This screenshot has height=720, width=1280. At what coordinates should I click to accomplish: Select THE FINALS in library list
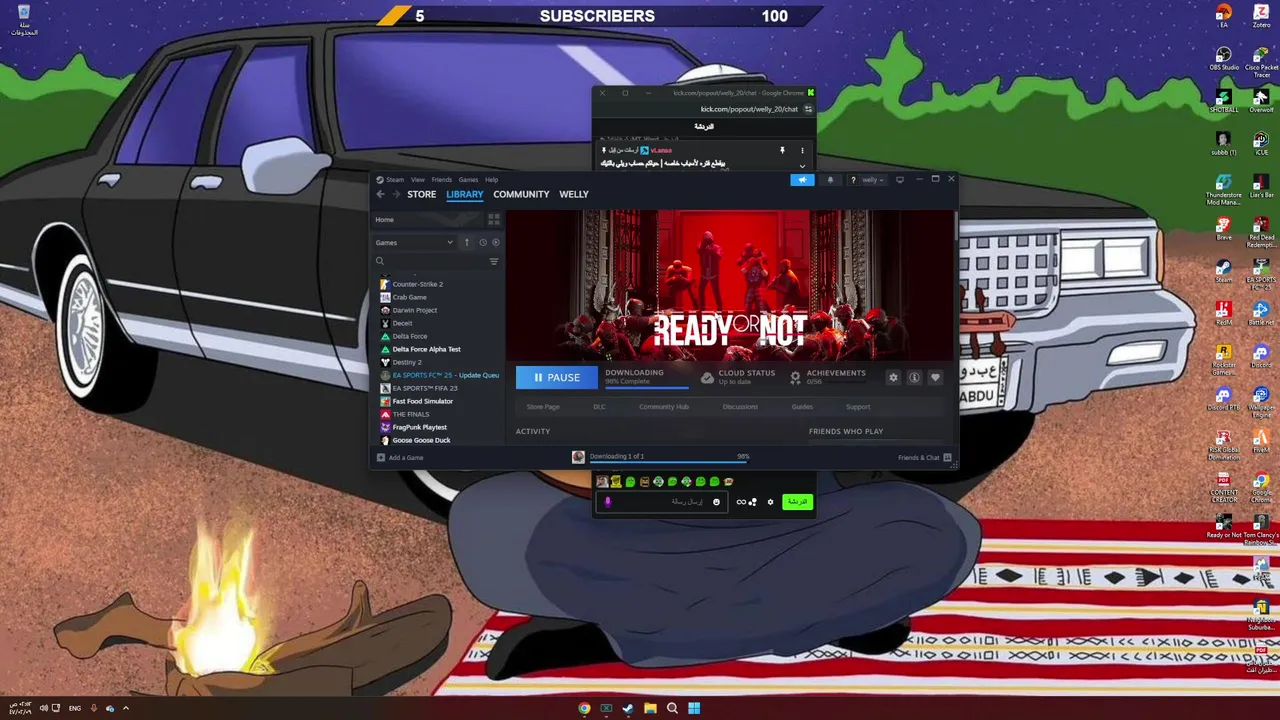click(410, 414)
